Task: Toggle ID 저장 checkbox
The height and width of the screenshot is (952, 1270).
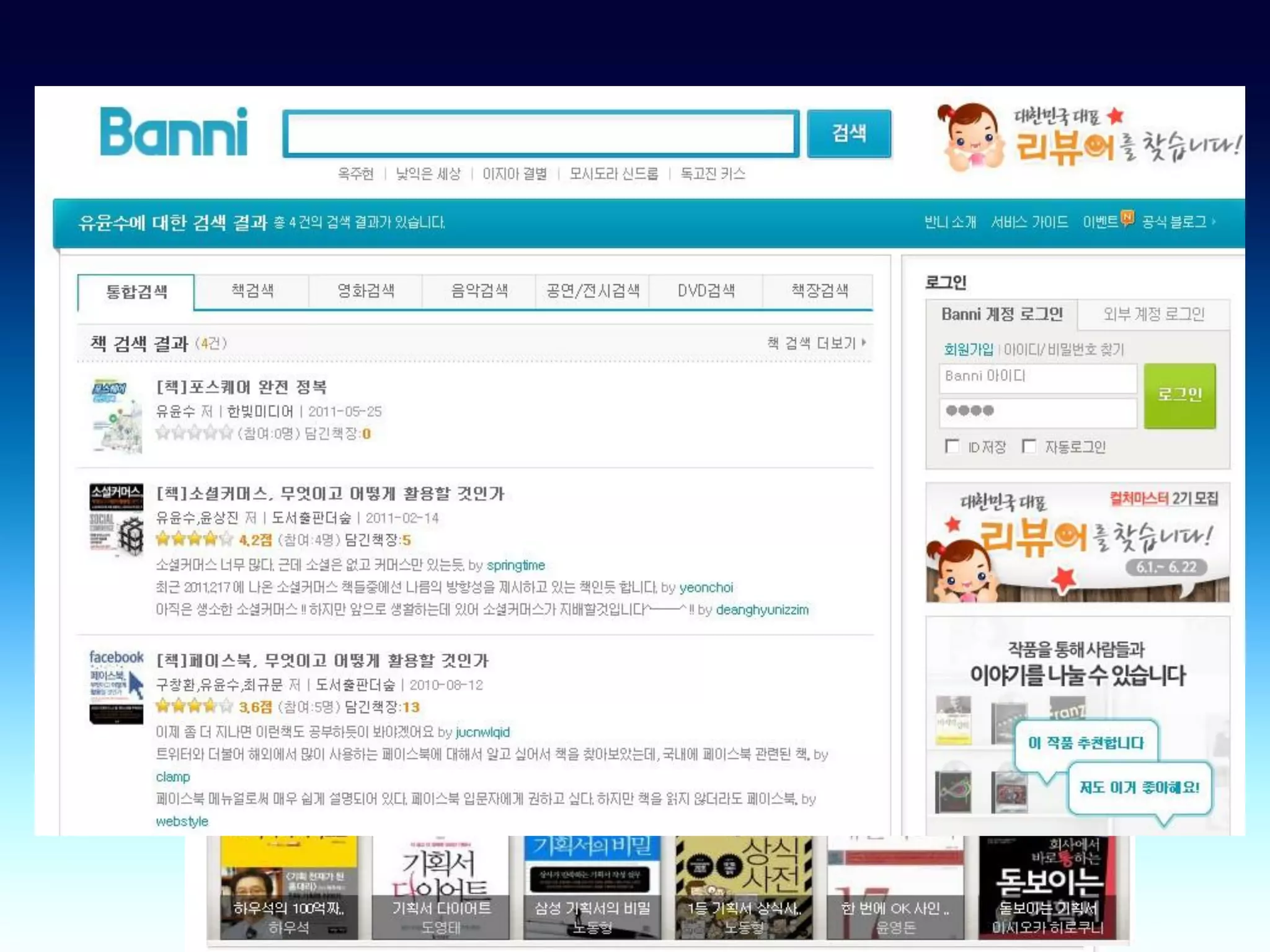Action: point(952,446)
